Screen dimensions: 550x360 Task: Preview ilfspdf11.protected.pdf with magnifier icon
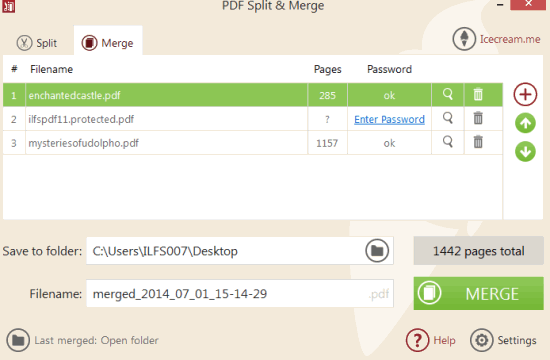[448, 118]
